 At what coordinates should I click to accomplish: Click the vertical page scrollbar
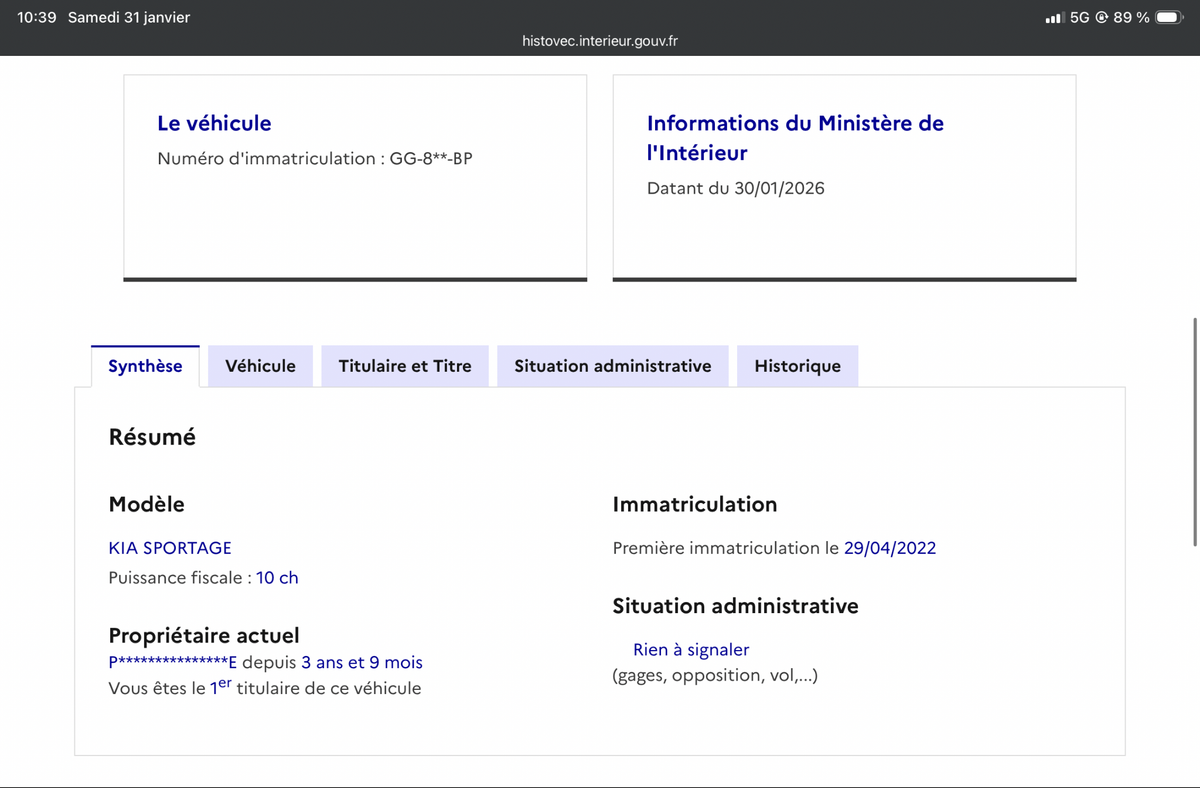pyautogui.click(x=1195, y=432)
